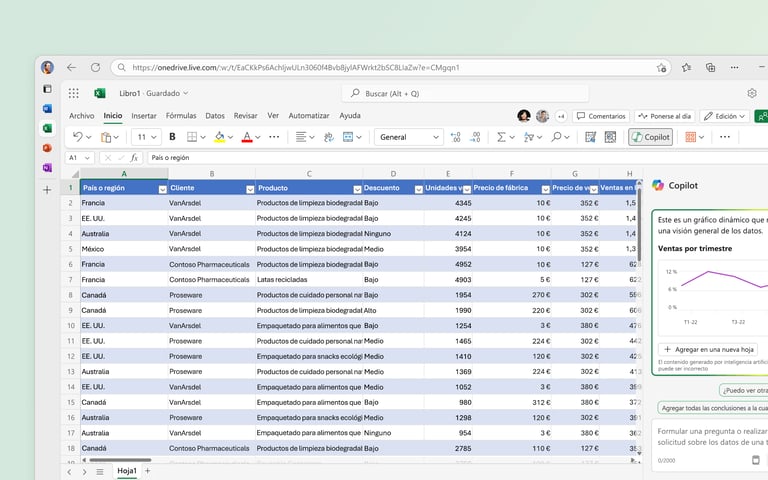This screenshot has width=768, height=480.
Task: Open filter dropdown for Producto column
Action: point(358,190)
